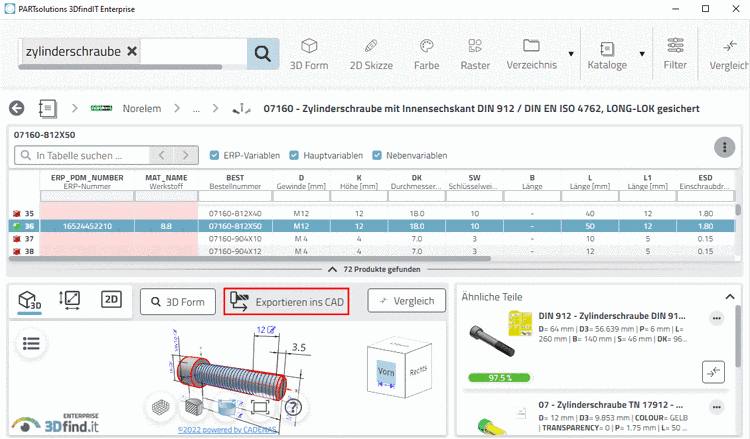Open Kataloge catalogs
750x439 pixels.
[607, 55]
